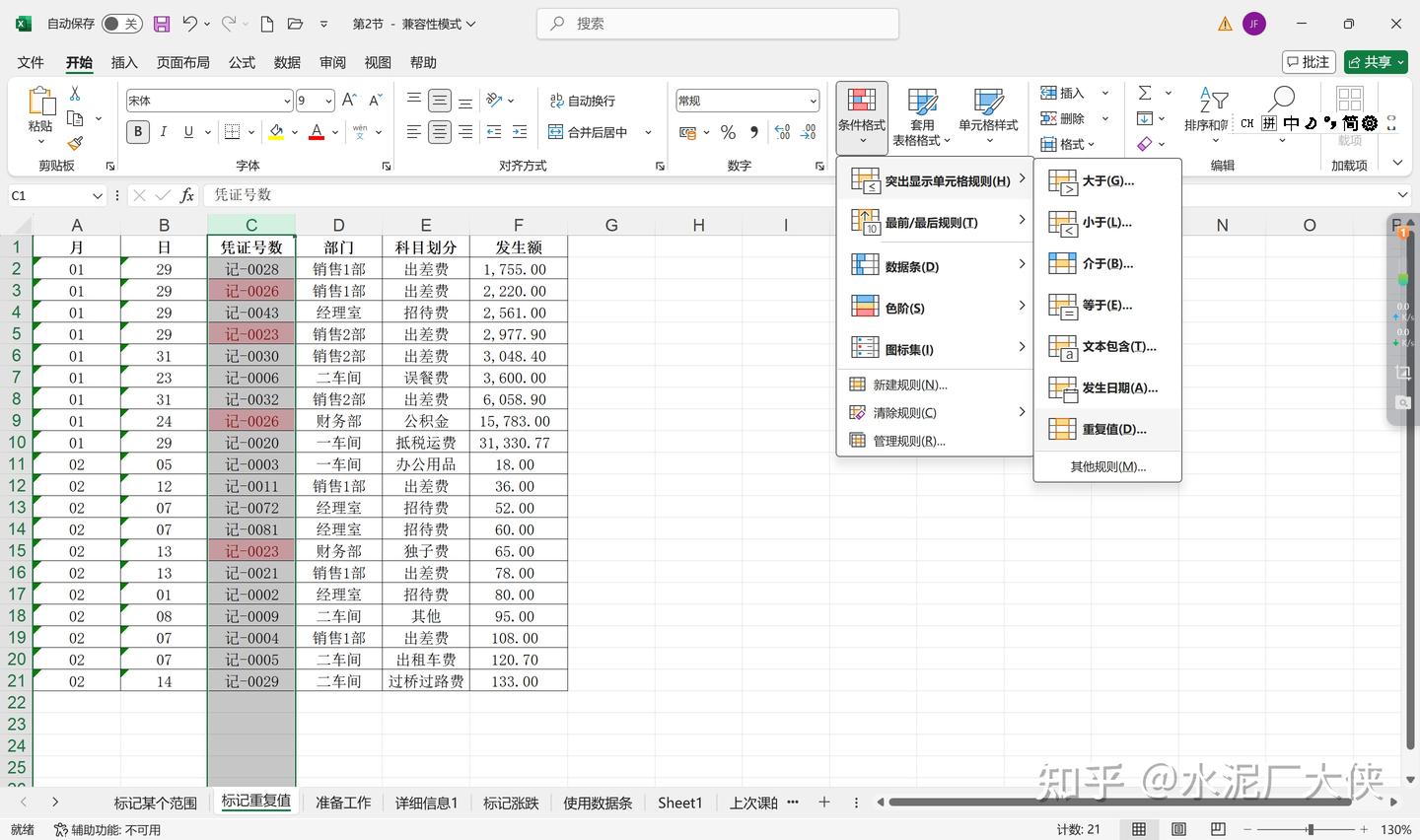Decrease the font size with the smaller A
The height and width of the screenshot is (840, 1420).
375,101
